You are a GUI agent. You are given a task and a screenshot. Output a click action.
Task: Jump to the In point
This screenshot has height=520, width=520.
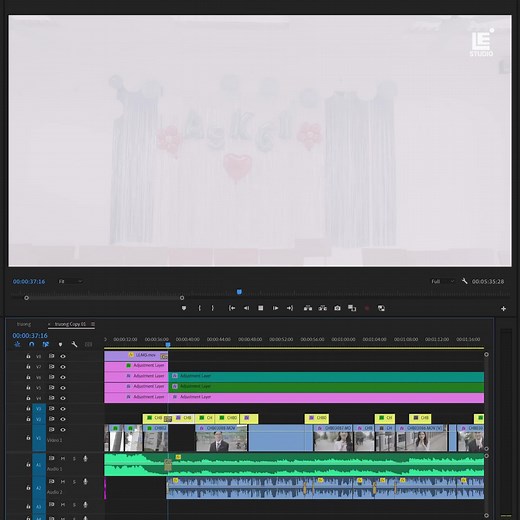point(232,308)
